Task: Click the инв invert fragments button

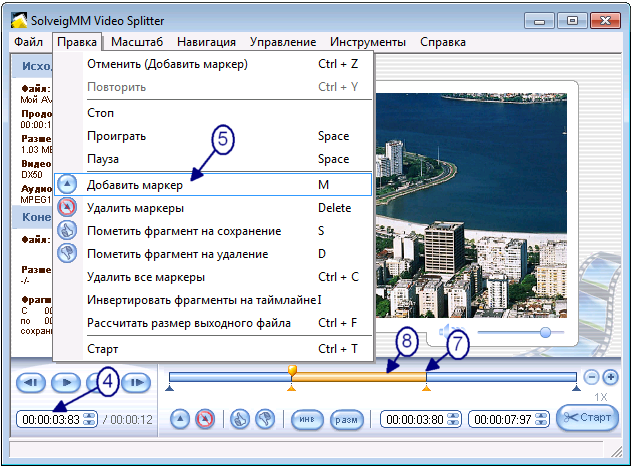Action: tap(307, 420)
